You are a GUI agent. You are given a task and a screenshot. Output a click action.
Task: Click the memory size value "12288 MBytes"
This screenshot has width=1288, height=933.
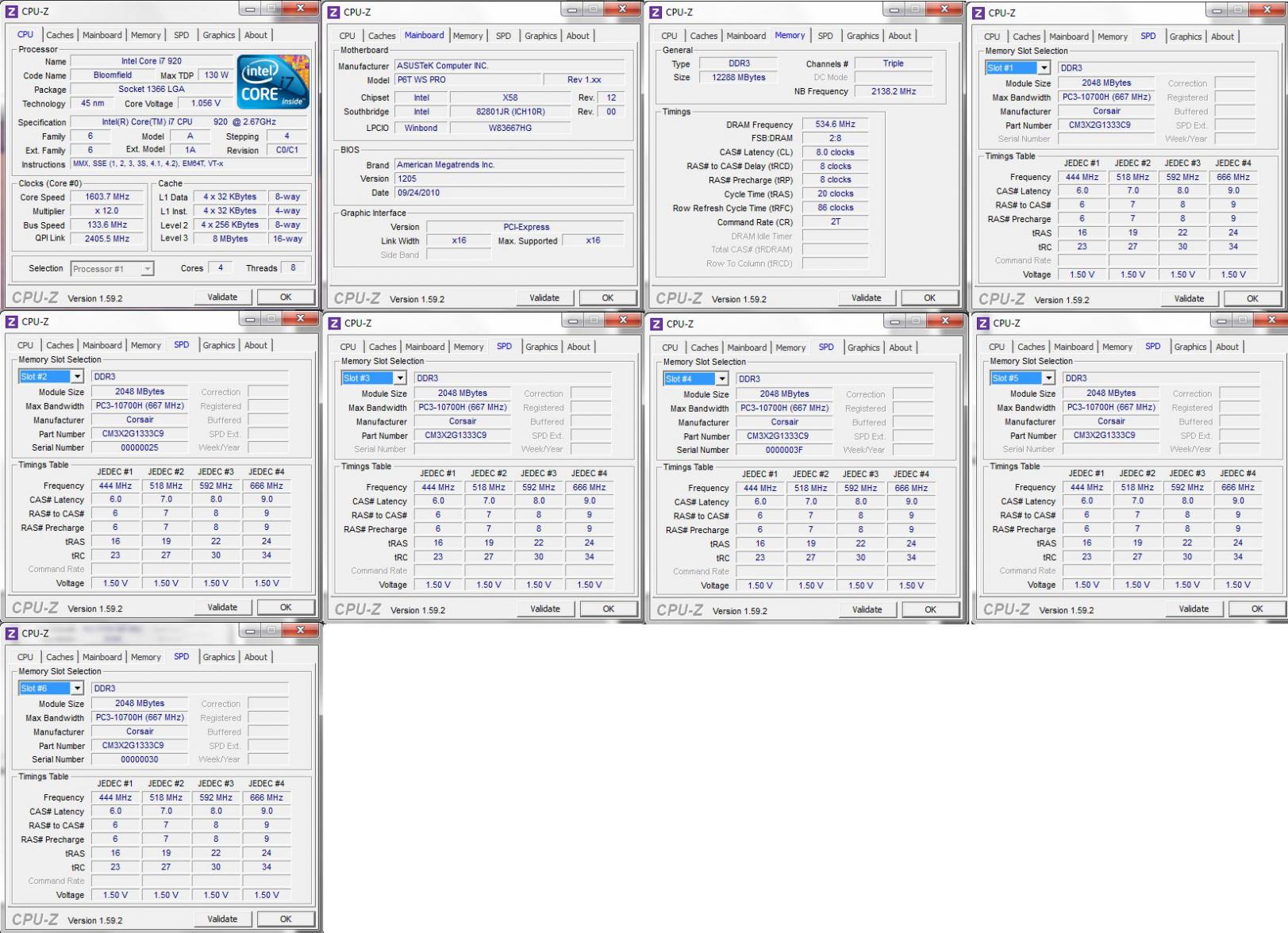739,78
